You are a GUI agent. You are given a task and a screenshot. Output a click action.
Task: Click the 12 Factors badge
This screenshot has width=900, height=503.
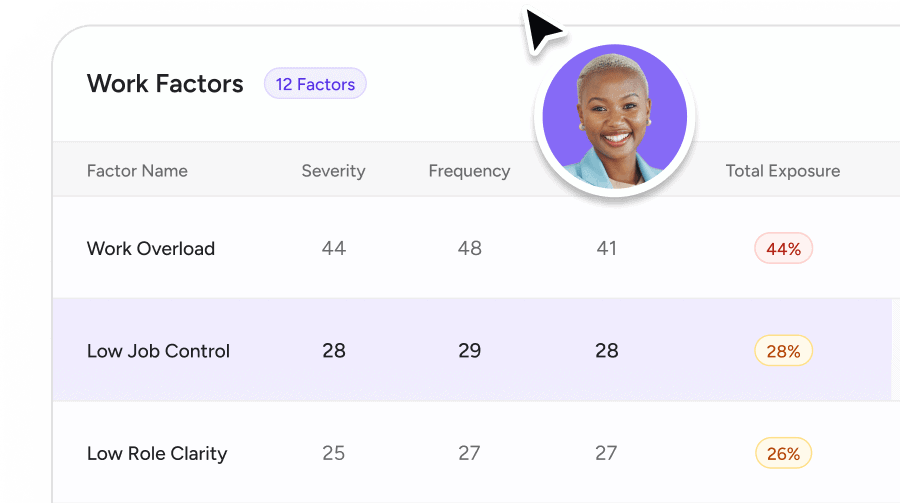(315, 84)
